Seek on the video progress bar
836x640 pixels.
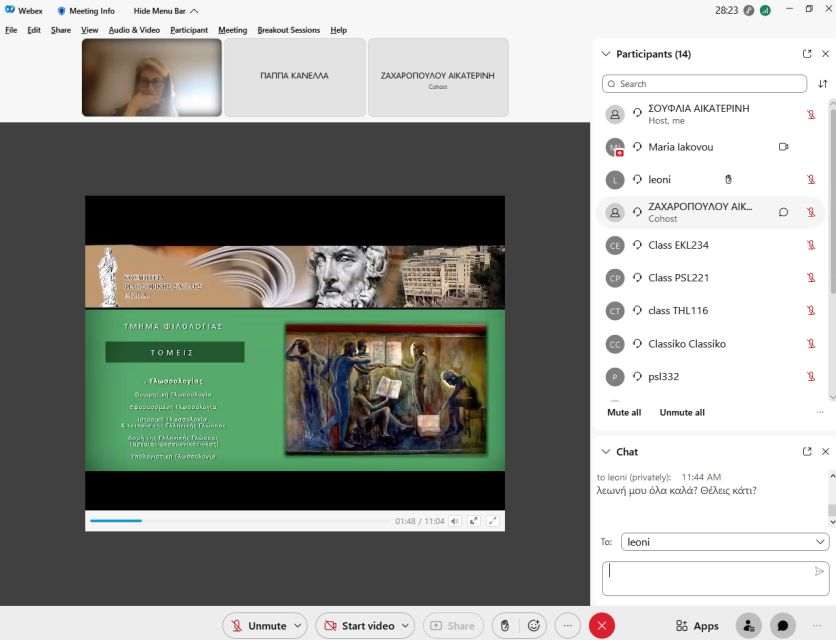(x=240, y=521)
